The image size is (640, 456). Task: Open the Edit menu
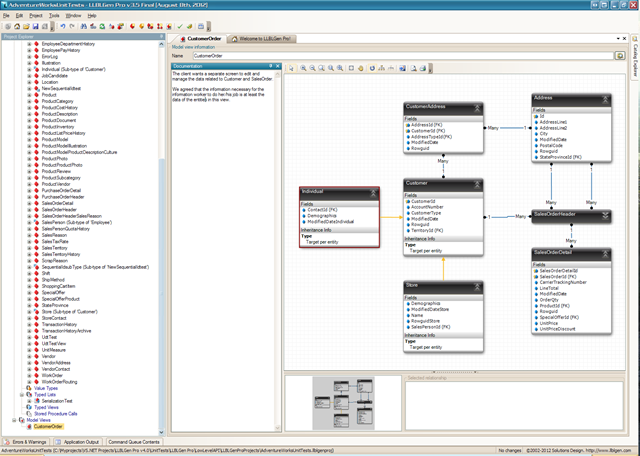19,16
